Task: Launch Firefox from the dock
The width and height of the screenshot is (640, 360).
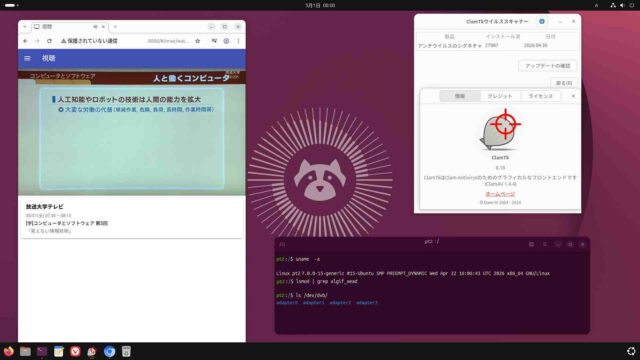Action: (9, 351)
